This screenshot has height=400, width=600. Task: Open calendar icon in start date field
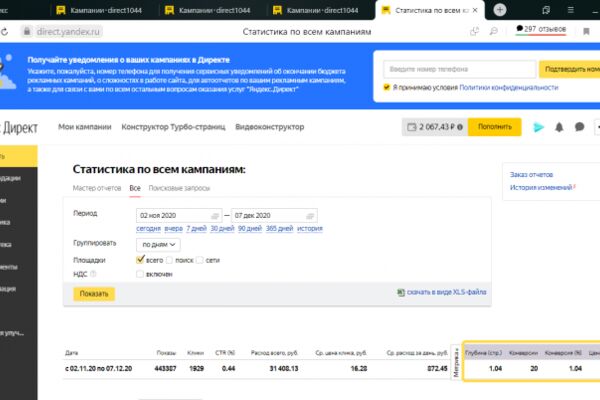click(215, 216)
